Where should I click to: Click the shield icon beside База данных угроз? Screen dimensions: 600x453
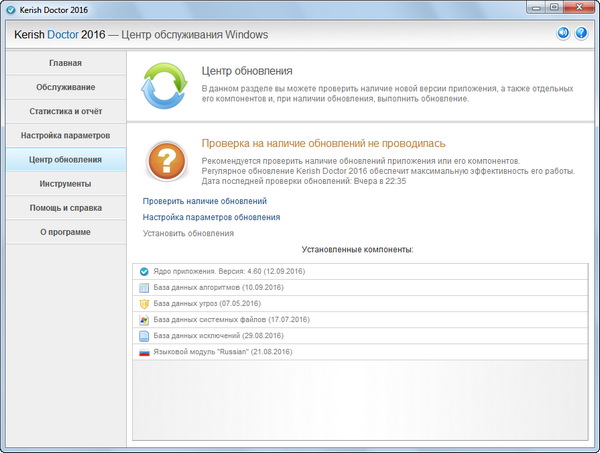point(144,304)
